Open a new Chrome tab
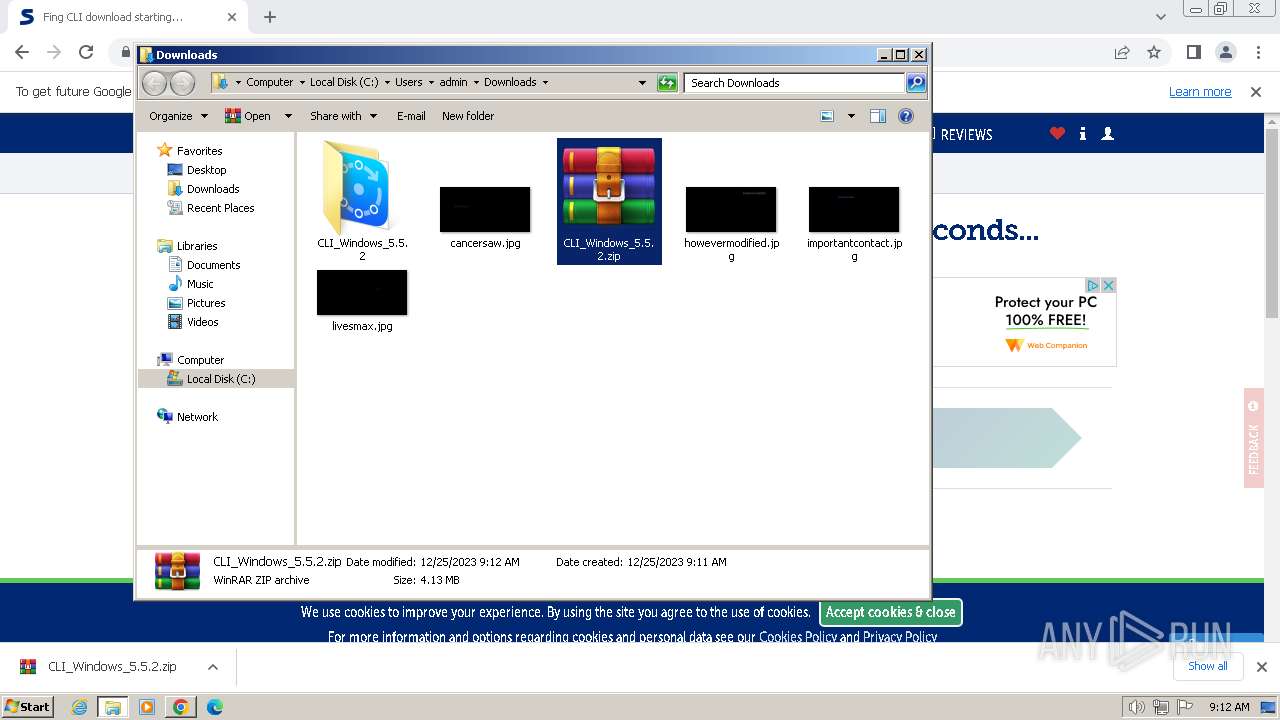This screenshot has height=720, width=1280. [x=270, y=17]
